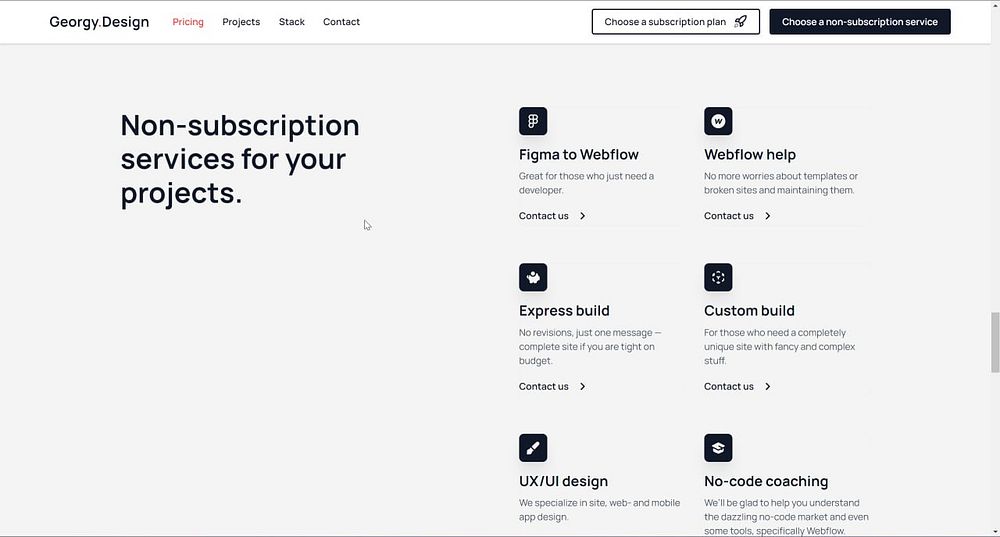
Task: Click Contact us under Express build
Action: (543, 386)
